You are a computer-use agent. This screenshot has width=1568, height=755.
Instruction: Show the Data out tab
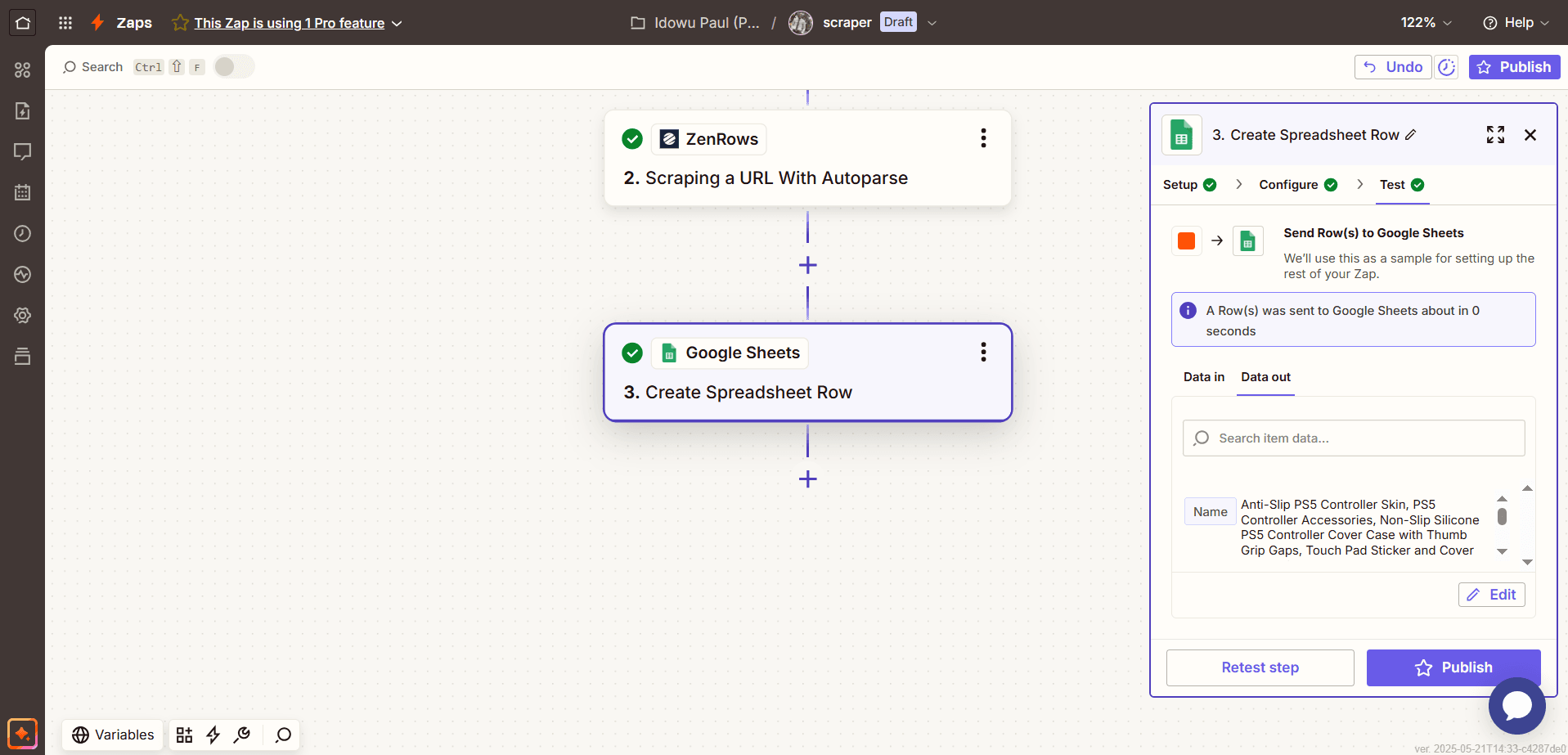pyautogui.click(x=1265, y=377)
